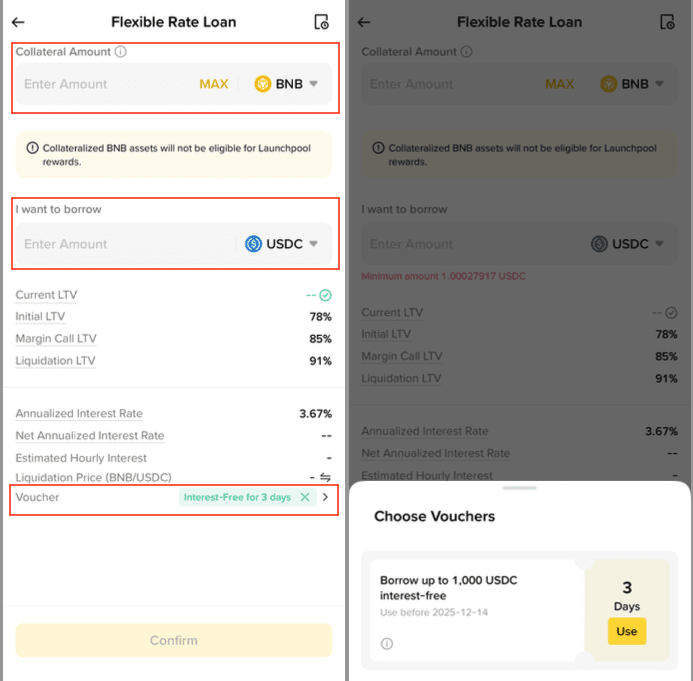This screenshot has width=693, height=681.
Task: Tap the back arrow on the undimmed loan screen
Action: click(18, 22)
